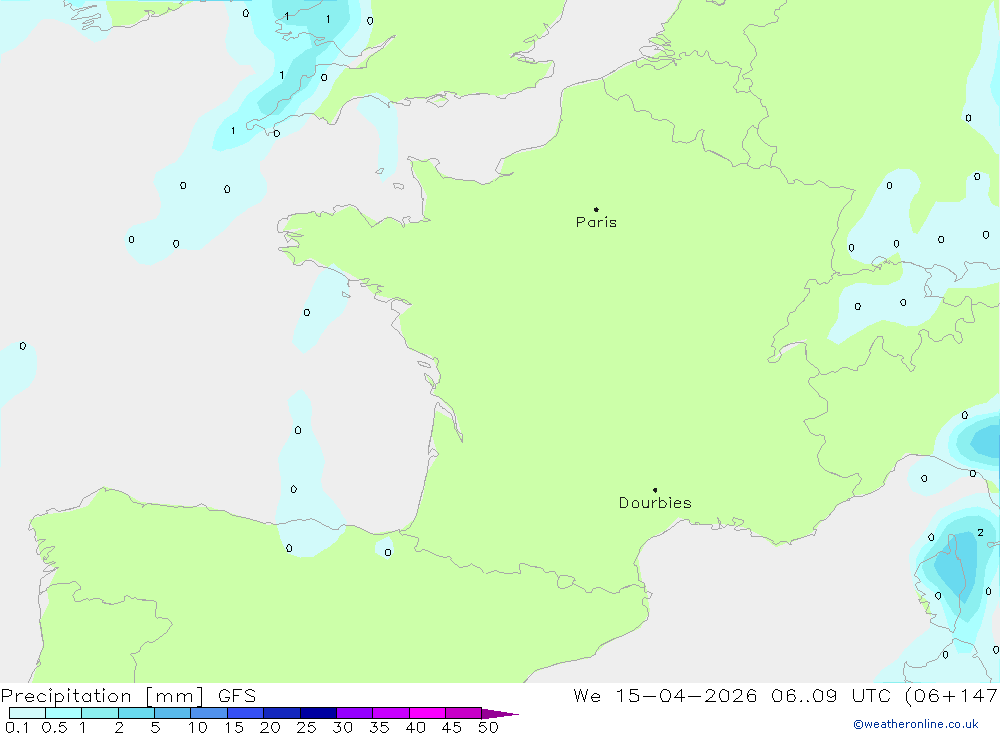Viewport: 1000px width, 733px height.
Task: Click the '06..09 UTC' time text
Action: click(x=831, y=695)
